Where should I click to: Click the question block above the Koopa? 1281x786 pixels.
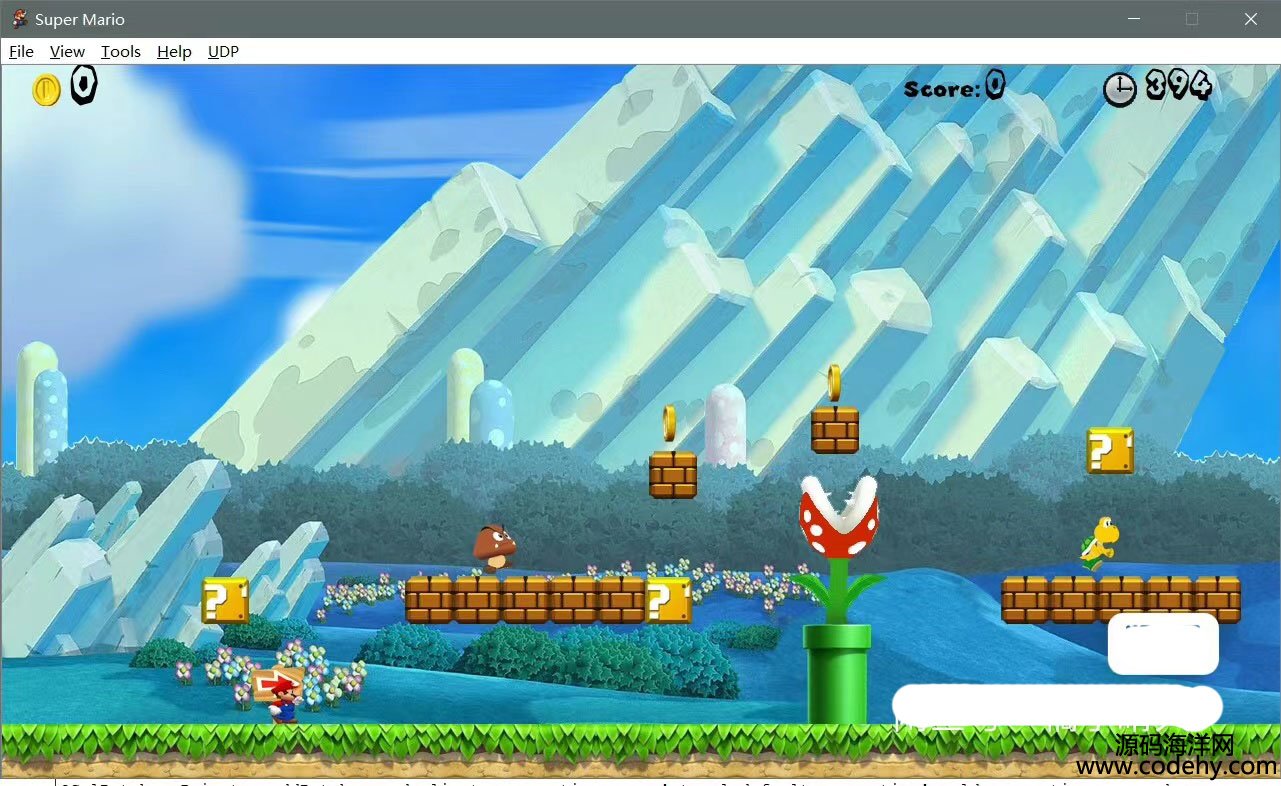[1110, 451]
